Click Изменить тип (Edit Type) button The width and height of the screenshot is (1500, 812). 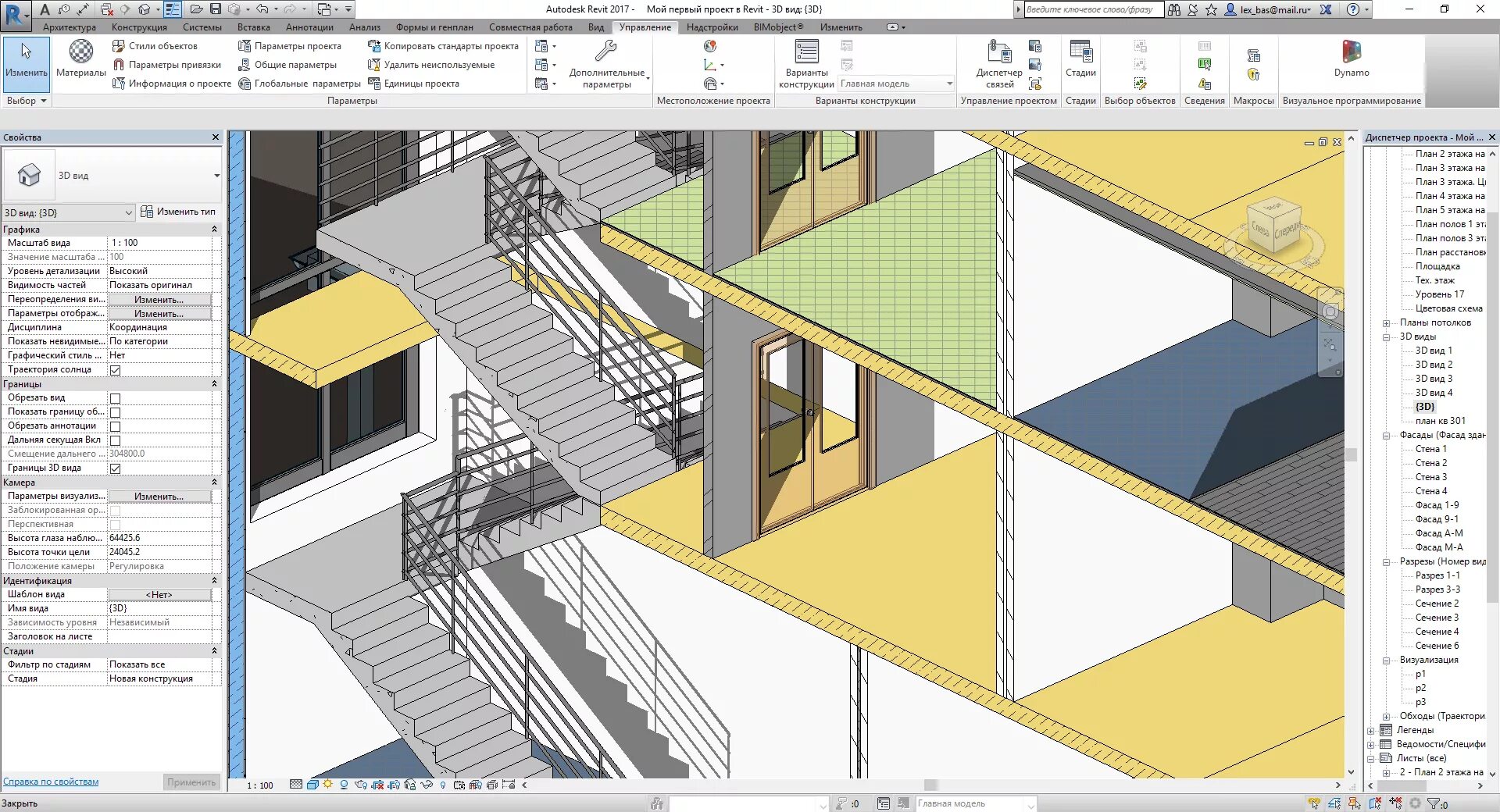178,212
